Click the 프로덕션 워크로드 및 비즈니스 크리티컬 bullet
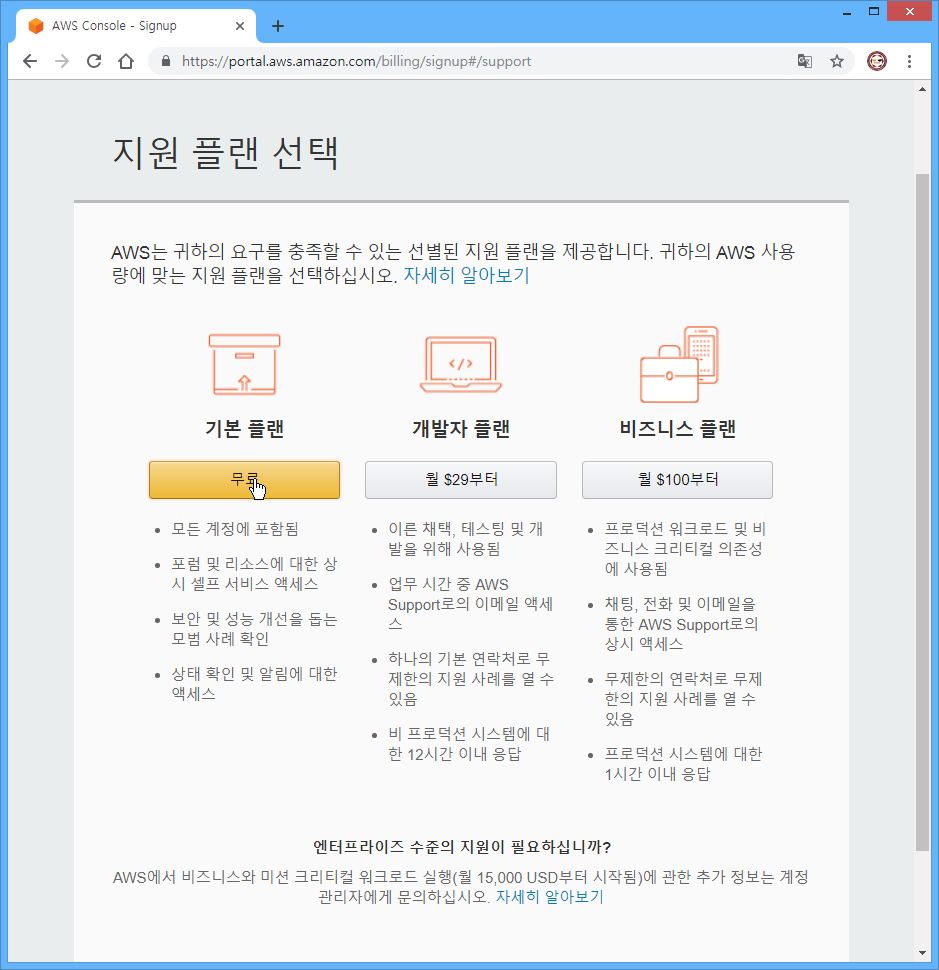This screenshot has height=970, width=939. (x=685, y=549)
